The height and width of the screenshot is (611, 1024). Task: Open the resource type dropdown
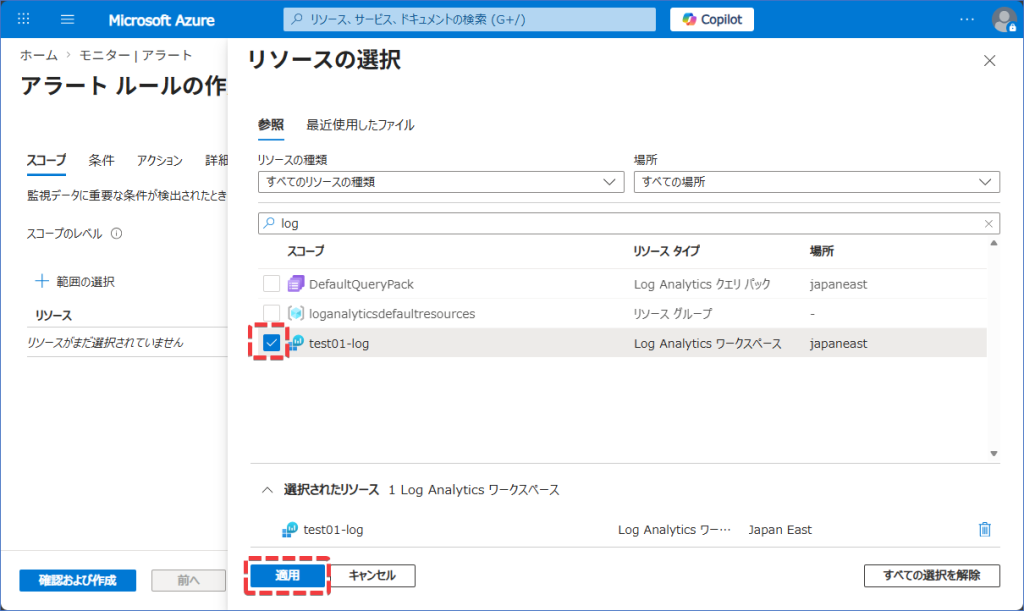(441, 182)
